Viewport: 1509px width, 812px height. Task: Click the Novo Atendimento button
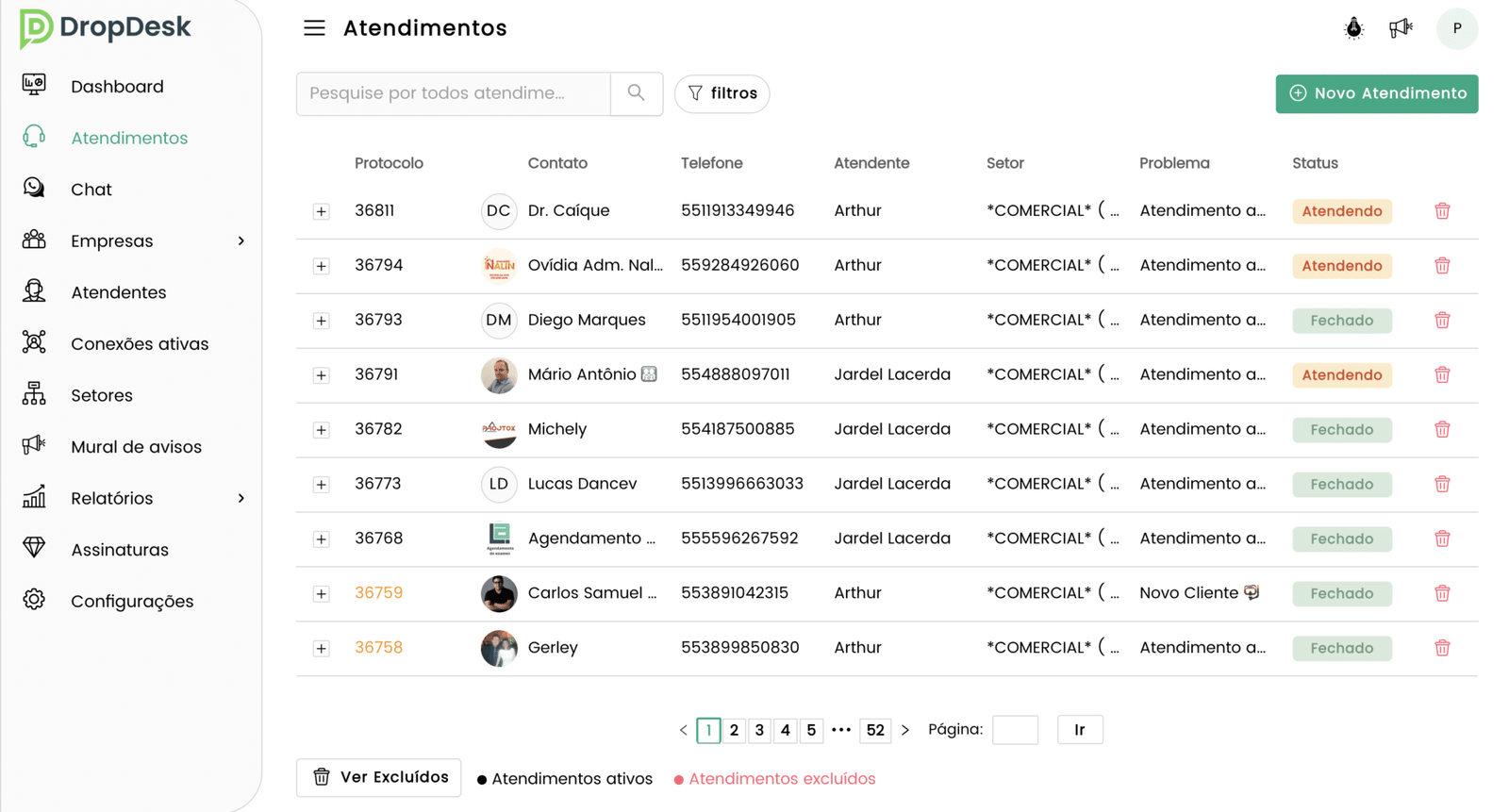click(x=1377, y=93)
